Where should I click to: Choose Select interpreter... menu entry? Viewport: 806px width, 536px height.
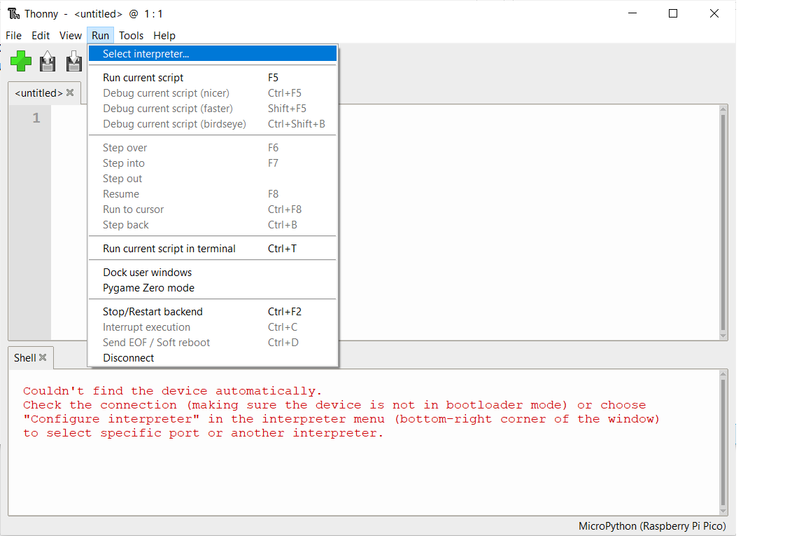213,53
